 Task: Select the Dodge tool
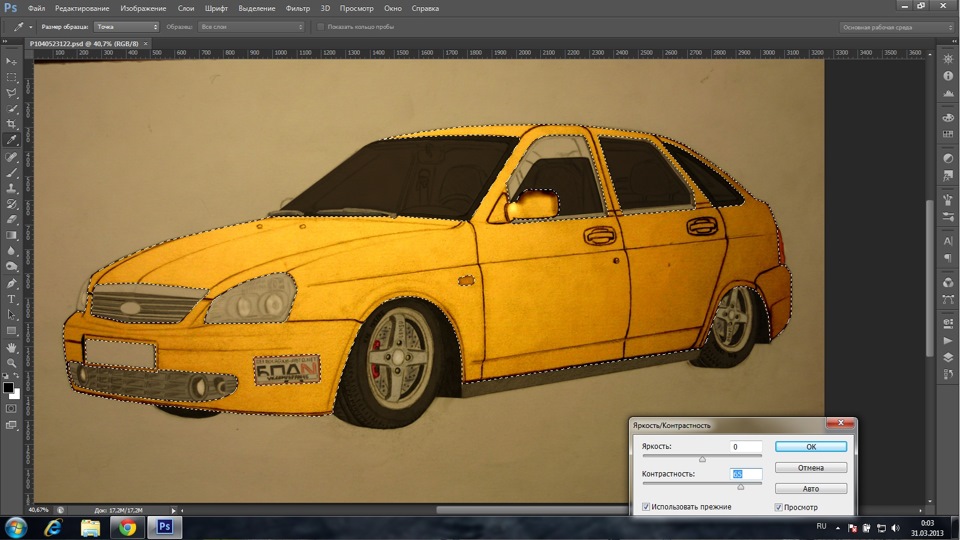tap(11, 266)
